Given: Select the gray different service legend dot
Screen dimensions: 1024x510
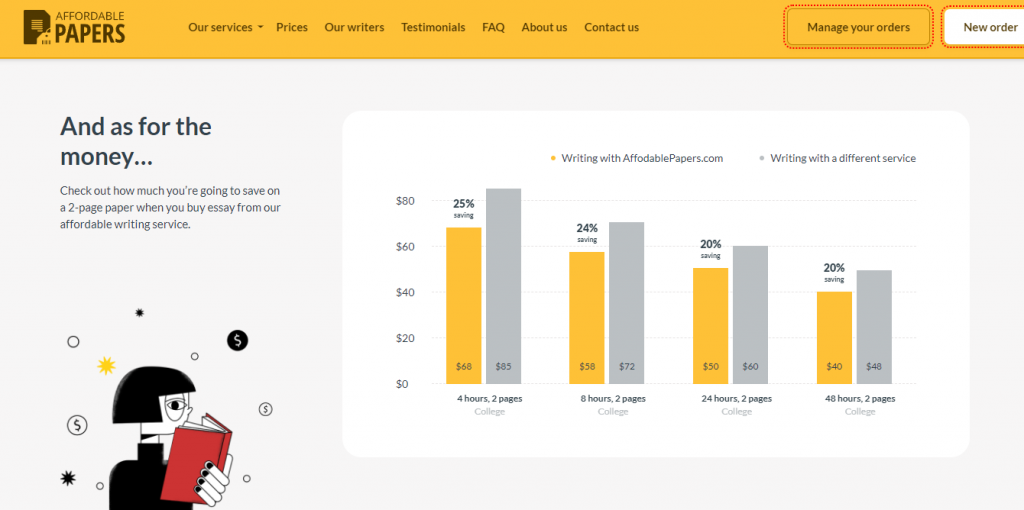Looking at the screenshot, I should coord(762,159).
